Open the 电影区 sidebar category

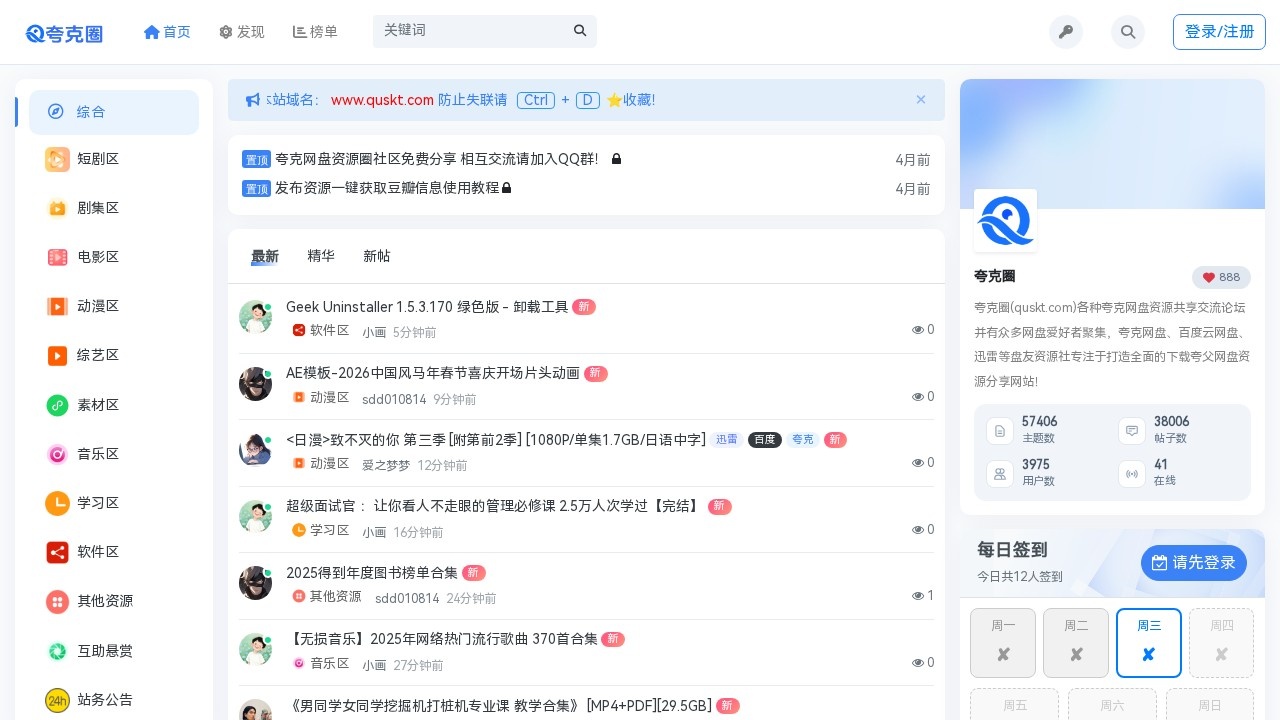pyautogui.click(x=98, y=257)
